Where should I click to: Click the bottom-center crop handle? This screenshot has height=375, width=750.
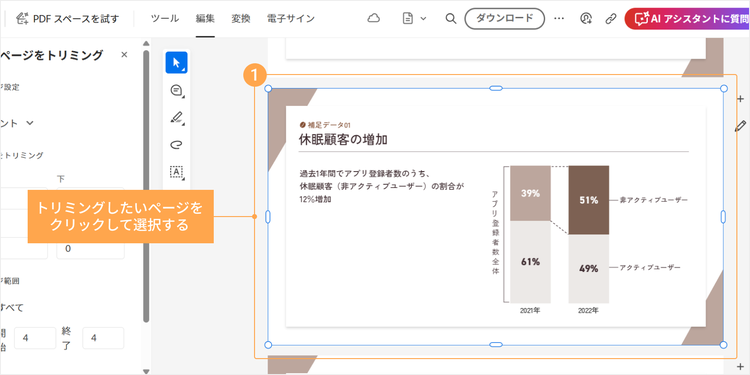[496, 345]
